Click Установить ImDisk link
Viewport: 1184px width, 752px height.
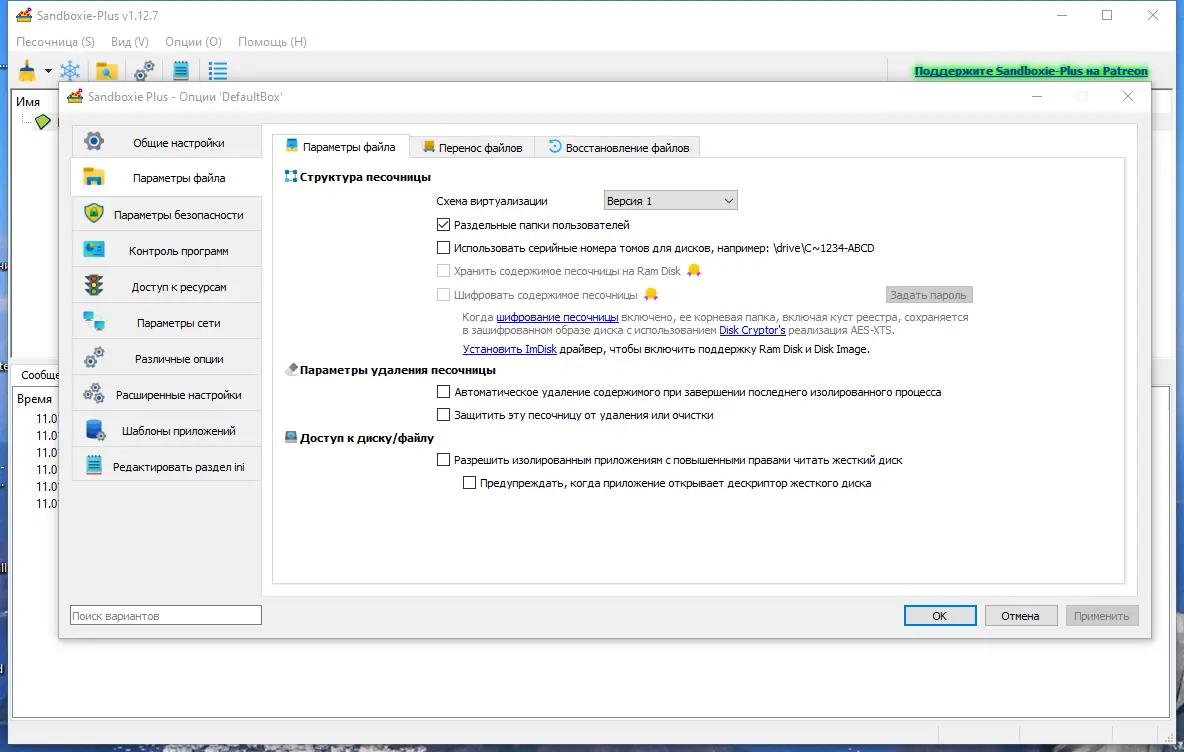[510, 349]
